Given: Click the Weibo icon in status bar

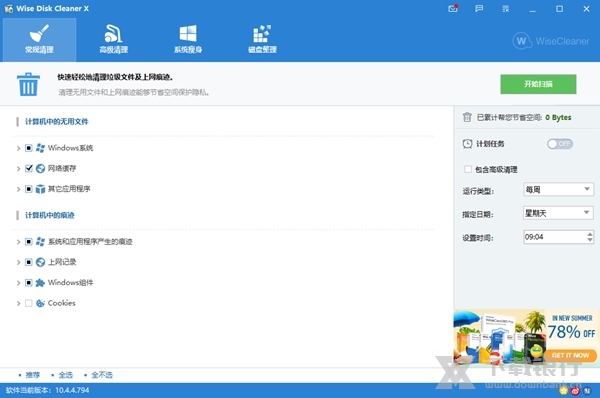Looking at the screenshot, I should coord(575,390).
